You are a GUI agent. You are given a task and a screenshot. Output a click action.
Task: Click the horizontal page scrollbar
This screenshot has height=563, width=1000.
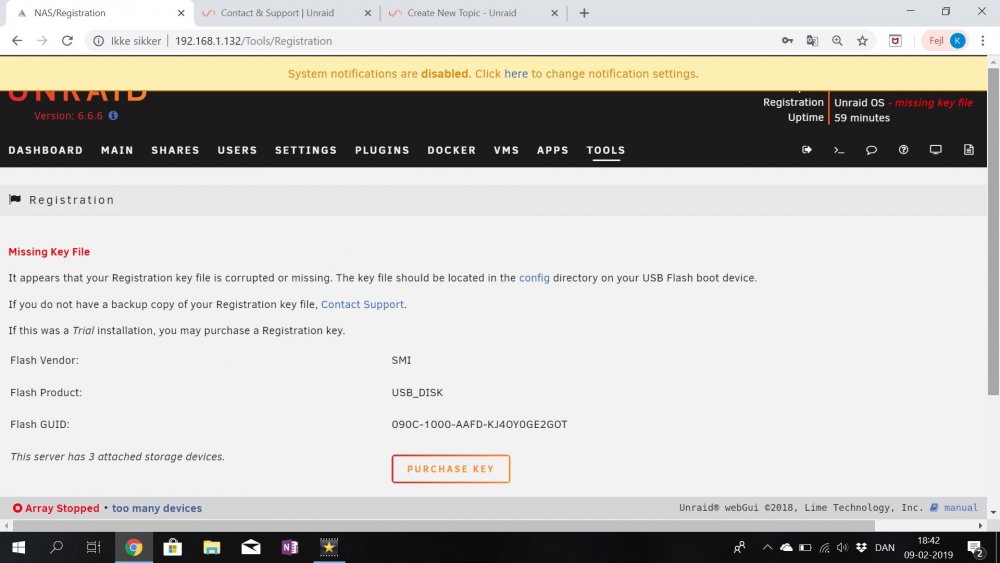pos(444,525)
